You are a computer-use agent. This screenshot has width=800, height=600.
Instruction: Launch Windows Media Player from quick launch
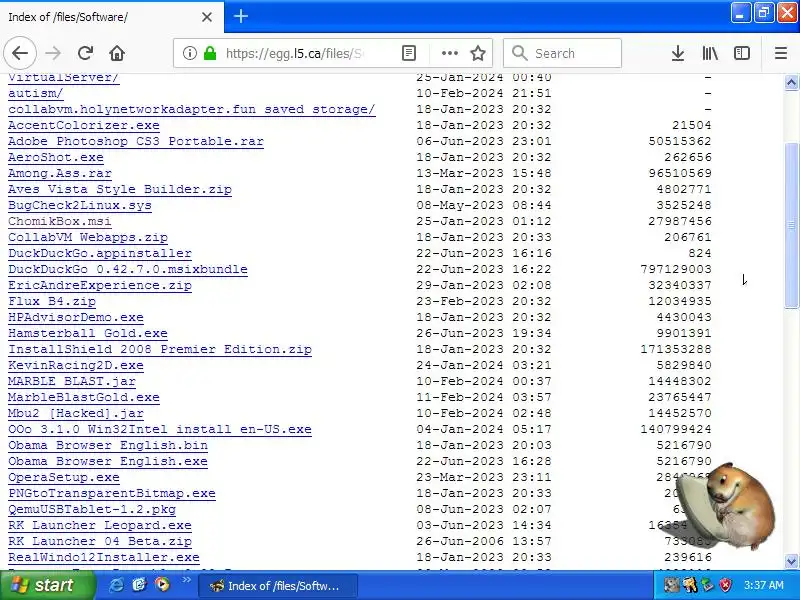(162, 585)
